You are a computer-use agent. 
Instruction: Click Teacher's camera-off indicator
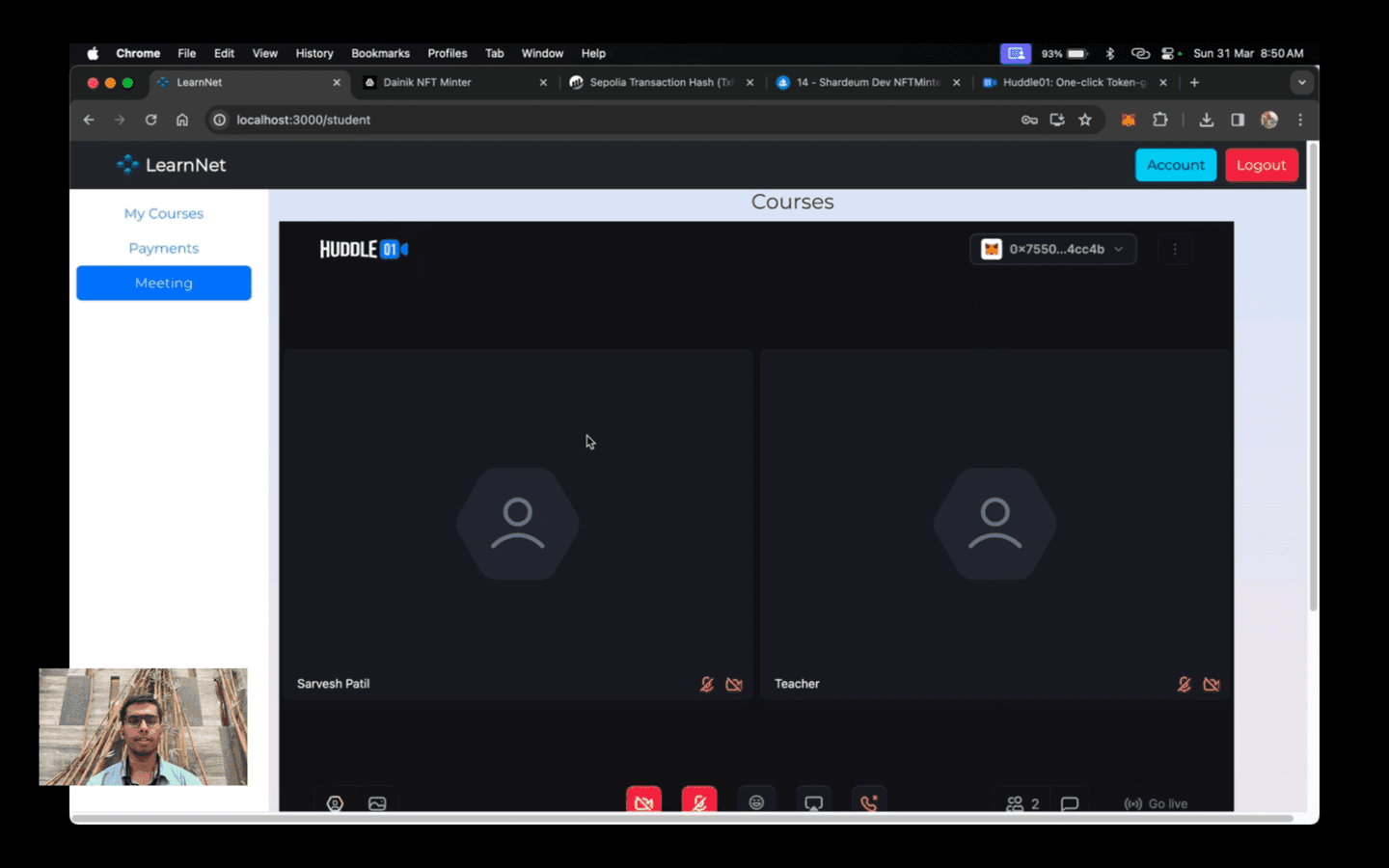pos(1212,684)
